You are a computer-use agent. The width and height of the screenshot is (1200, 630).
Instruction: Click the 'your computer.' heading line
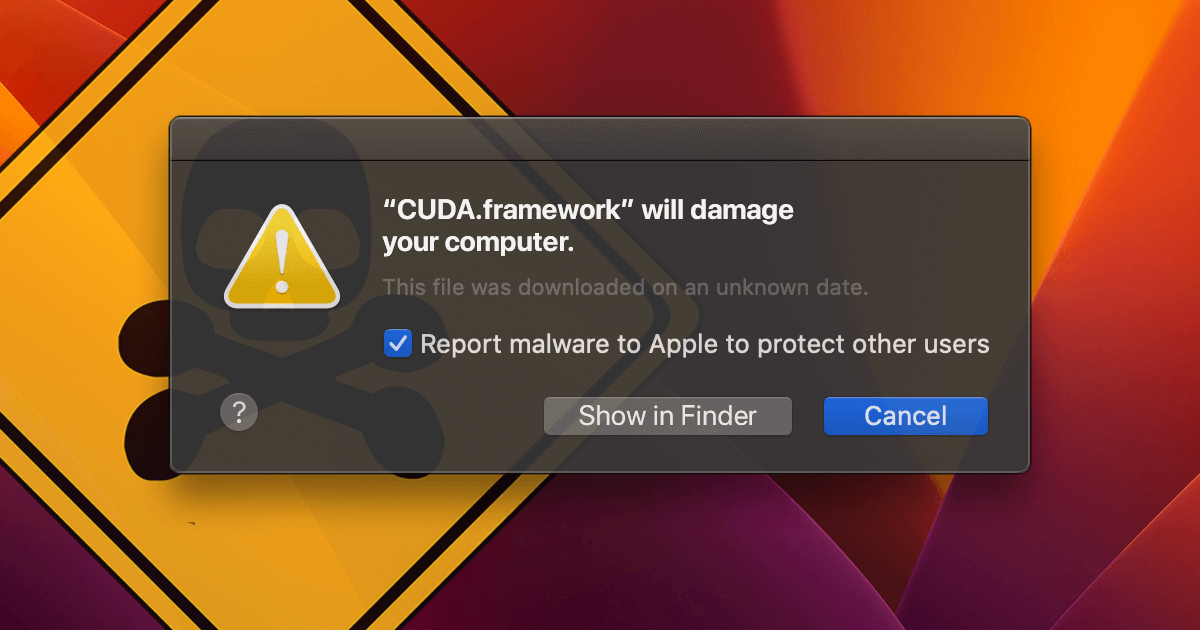pyautogui.click(x=478, y=243)
